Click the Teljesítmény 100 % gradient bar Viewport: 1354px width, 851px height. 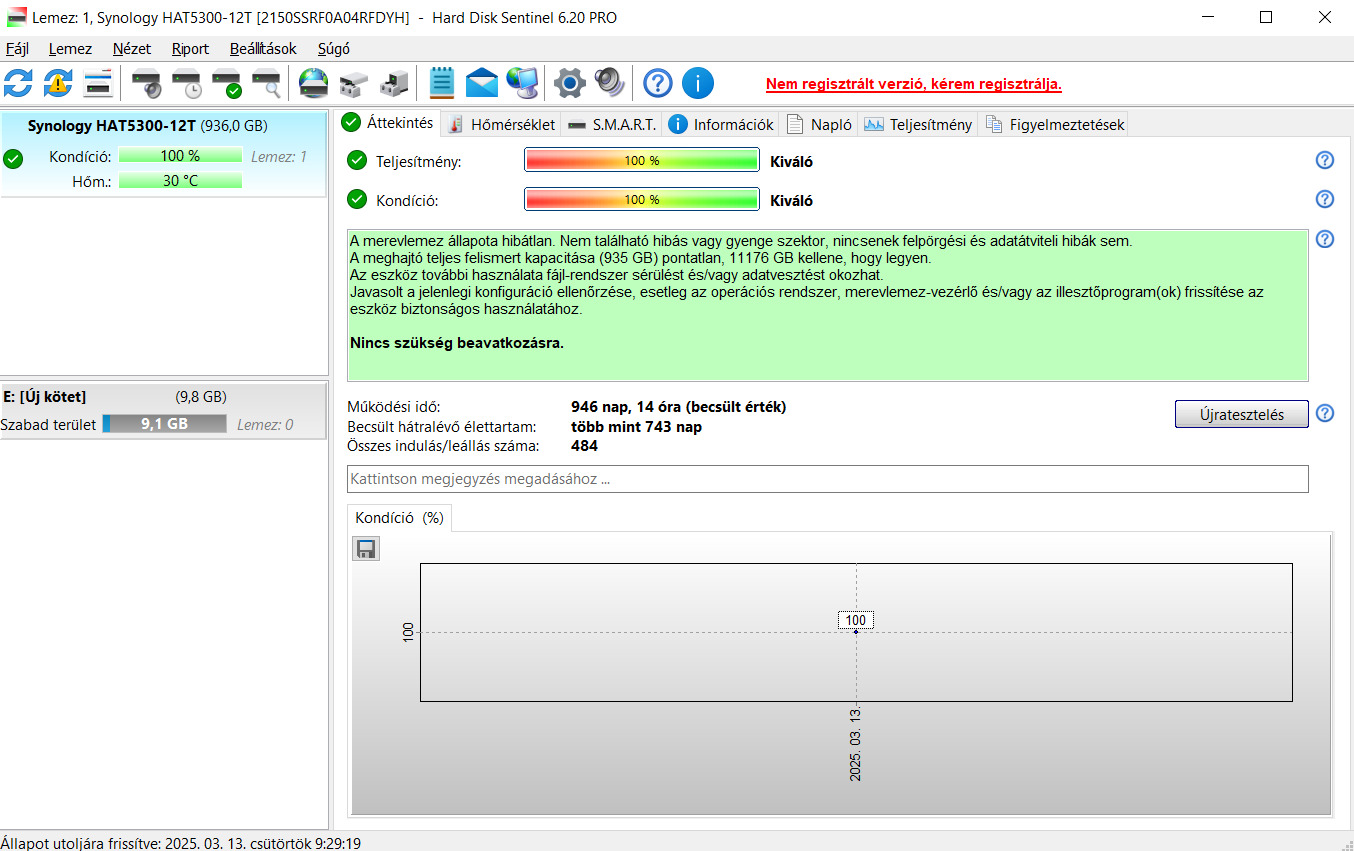[642, 161]
